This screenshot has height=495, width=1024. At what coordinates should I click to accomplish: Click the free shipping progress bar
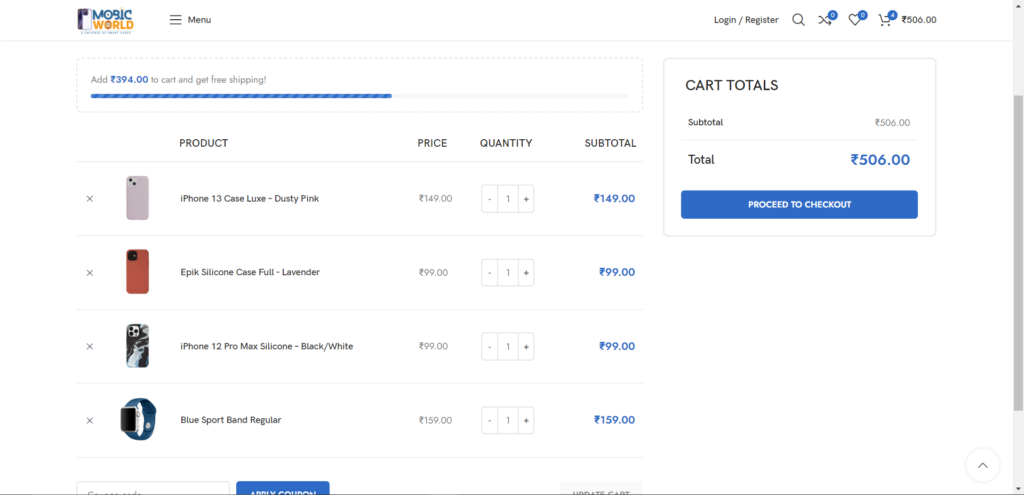click(360, 96)
